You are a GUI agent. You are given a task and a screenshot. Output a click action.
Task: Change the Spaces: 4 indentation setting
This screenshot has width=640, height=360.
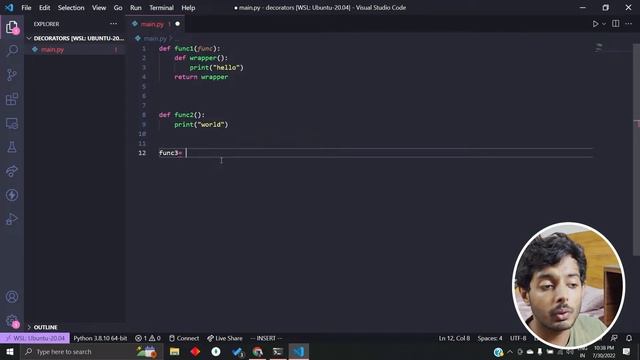(490, 338)
